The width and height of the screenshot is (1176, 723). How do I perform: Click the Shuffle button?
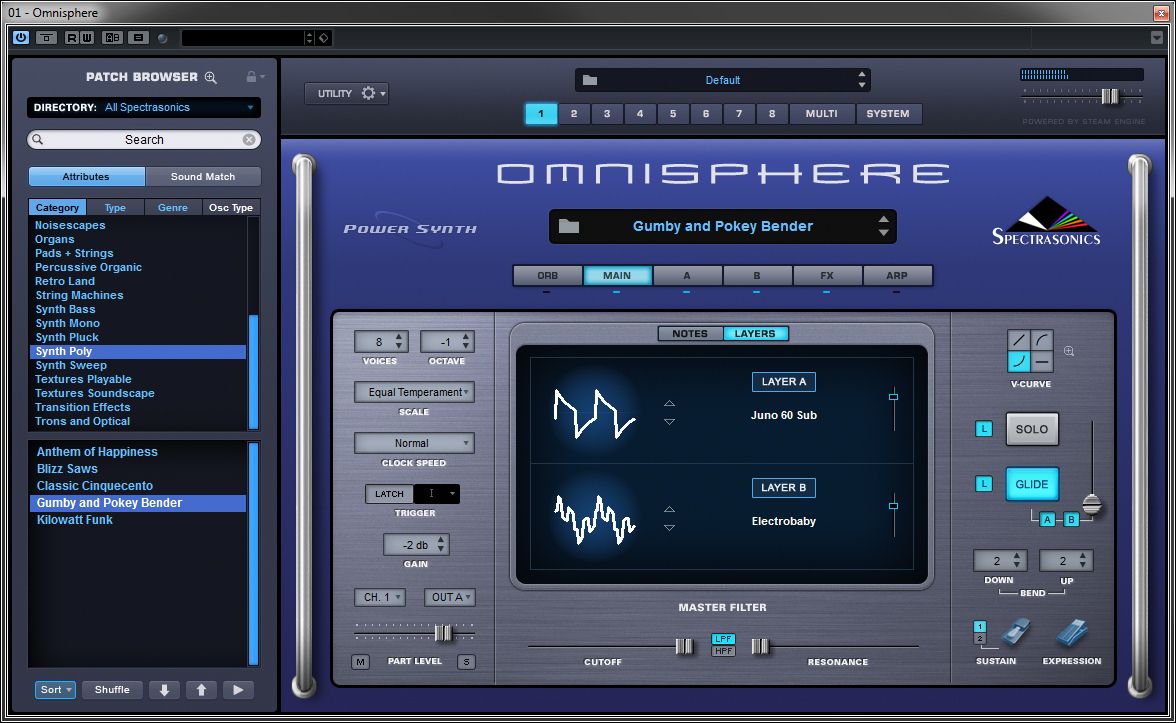click(112, 690)
